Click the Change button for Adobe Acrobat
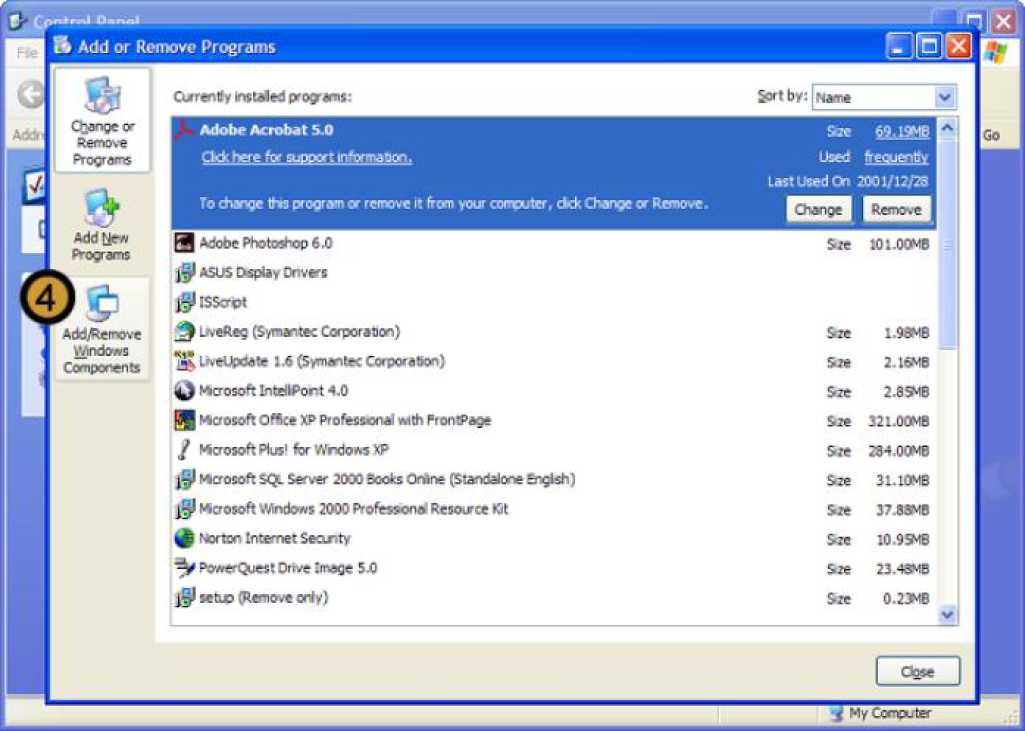The height and width of the screenshot is (731, 1025). pyautogui.click(x=818, y=210)
